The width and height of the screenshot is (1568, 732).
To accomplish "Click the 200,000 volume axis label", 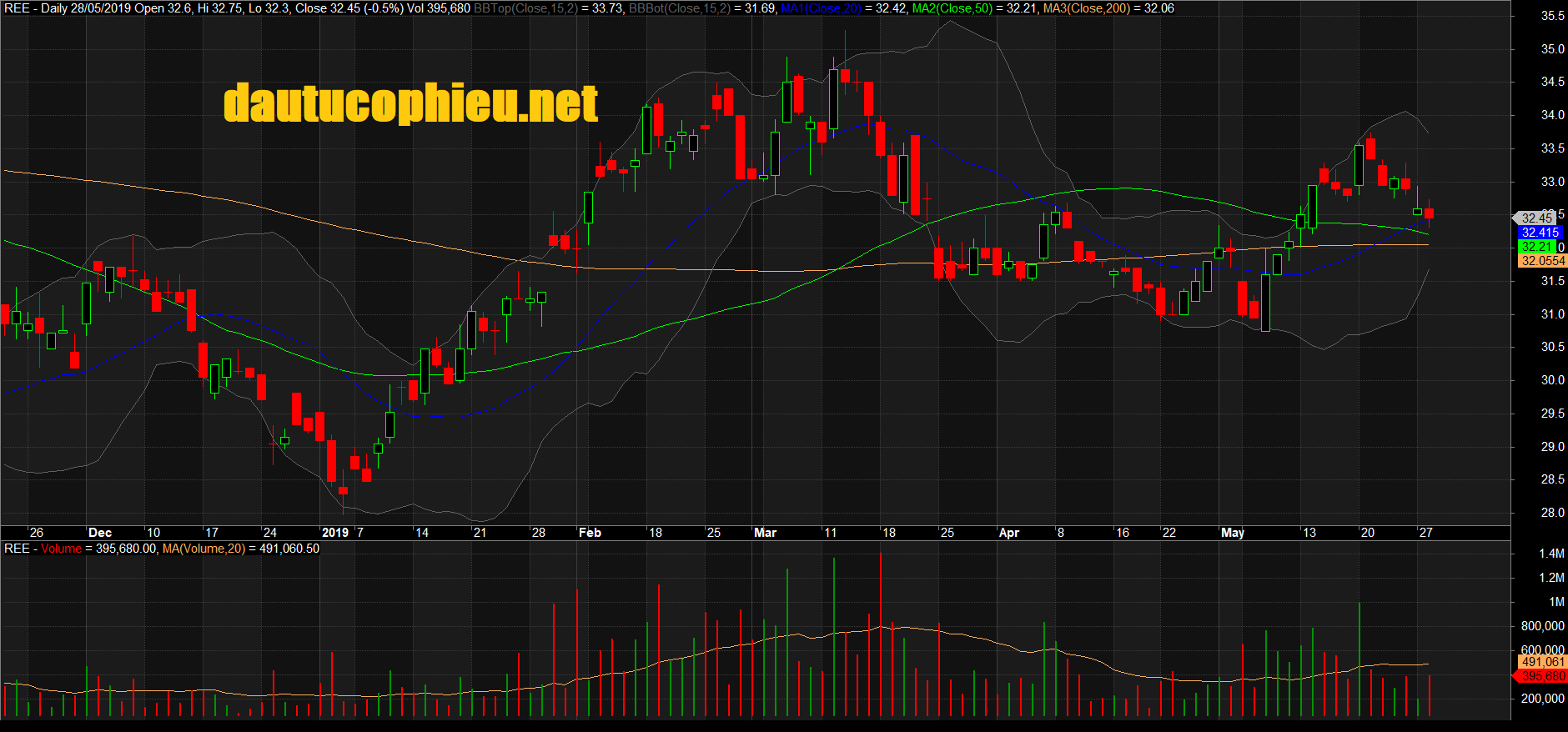I will pos(1543,699).
